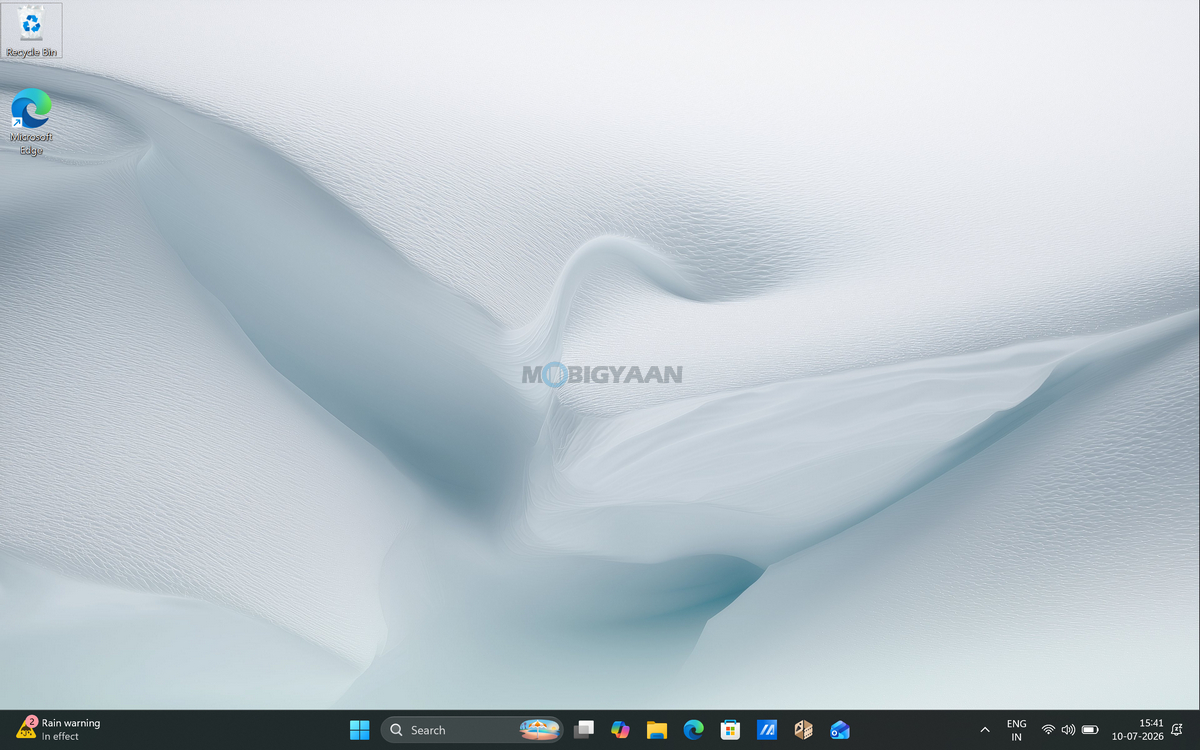Click the taskbar Search box
This screenshot has height=750, width=1200.
tap(471, 730)
